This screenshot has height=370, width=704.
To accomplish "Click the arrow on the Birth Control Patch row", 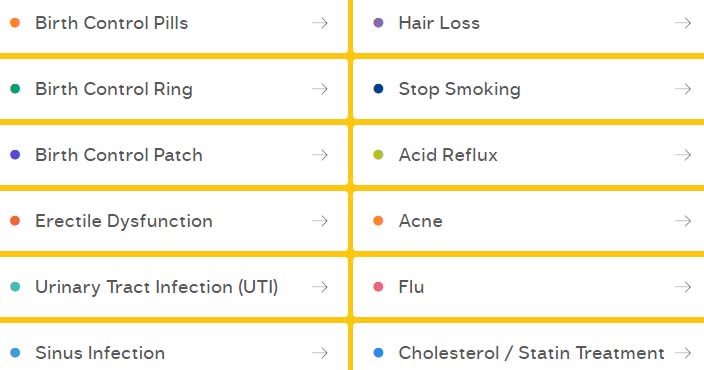I will point(320,155).
